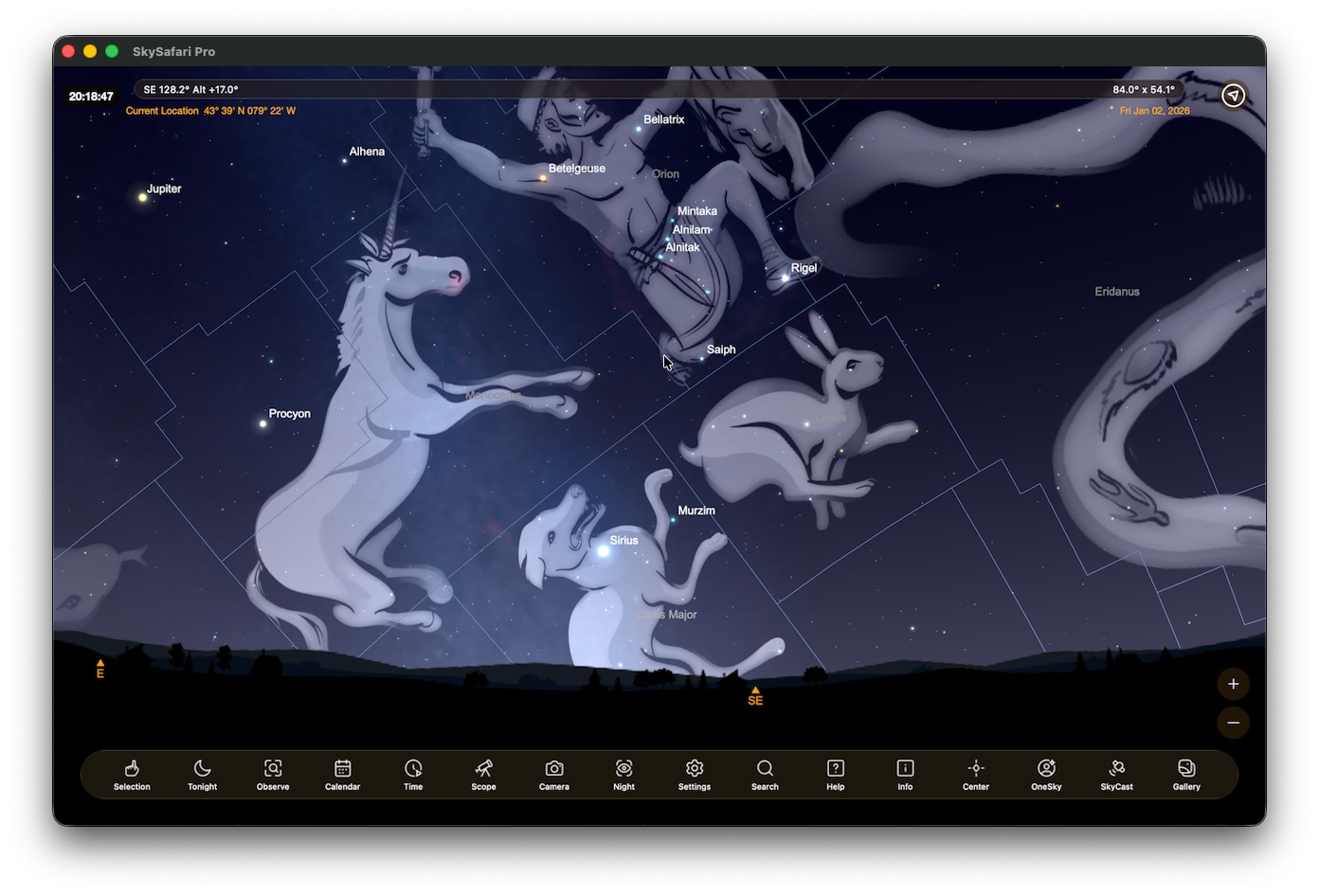Open the Help section
Viewport: 1319px width, 896px height.
click(x=835, y=774)
